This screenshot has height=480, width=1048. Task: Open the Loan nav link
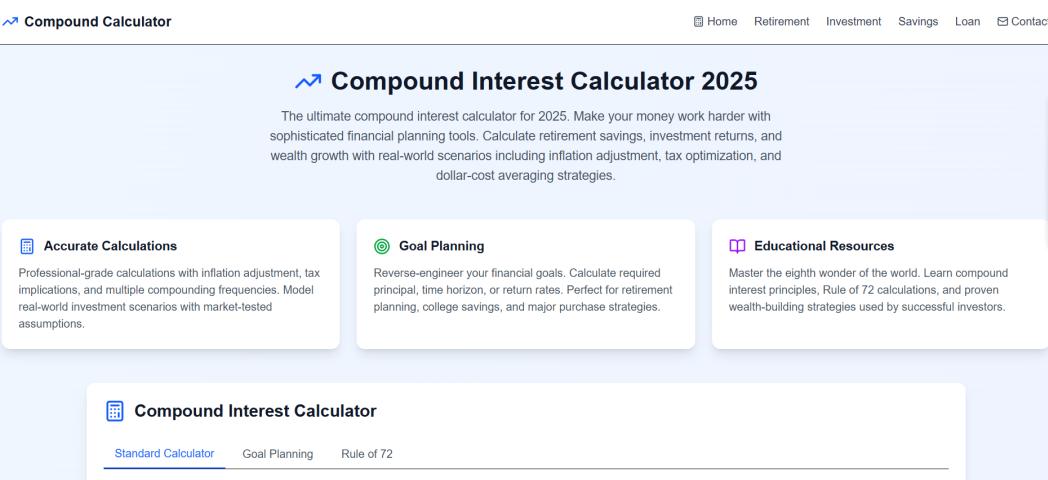pos(967,22)
